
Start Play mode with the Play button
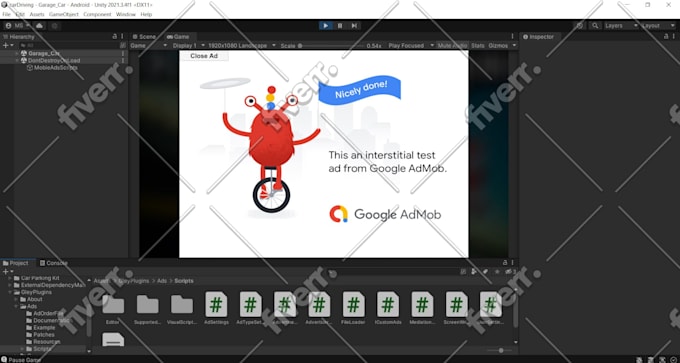[325, 26]
